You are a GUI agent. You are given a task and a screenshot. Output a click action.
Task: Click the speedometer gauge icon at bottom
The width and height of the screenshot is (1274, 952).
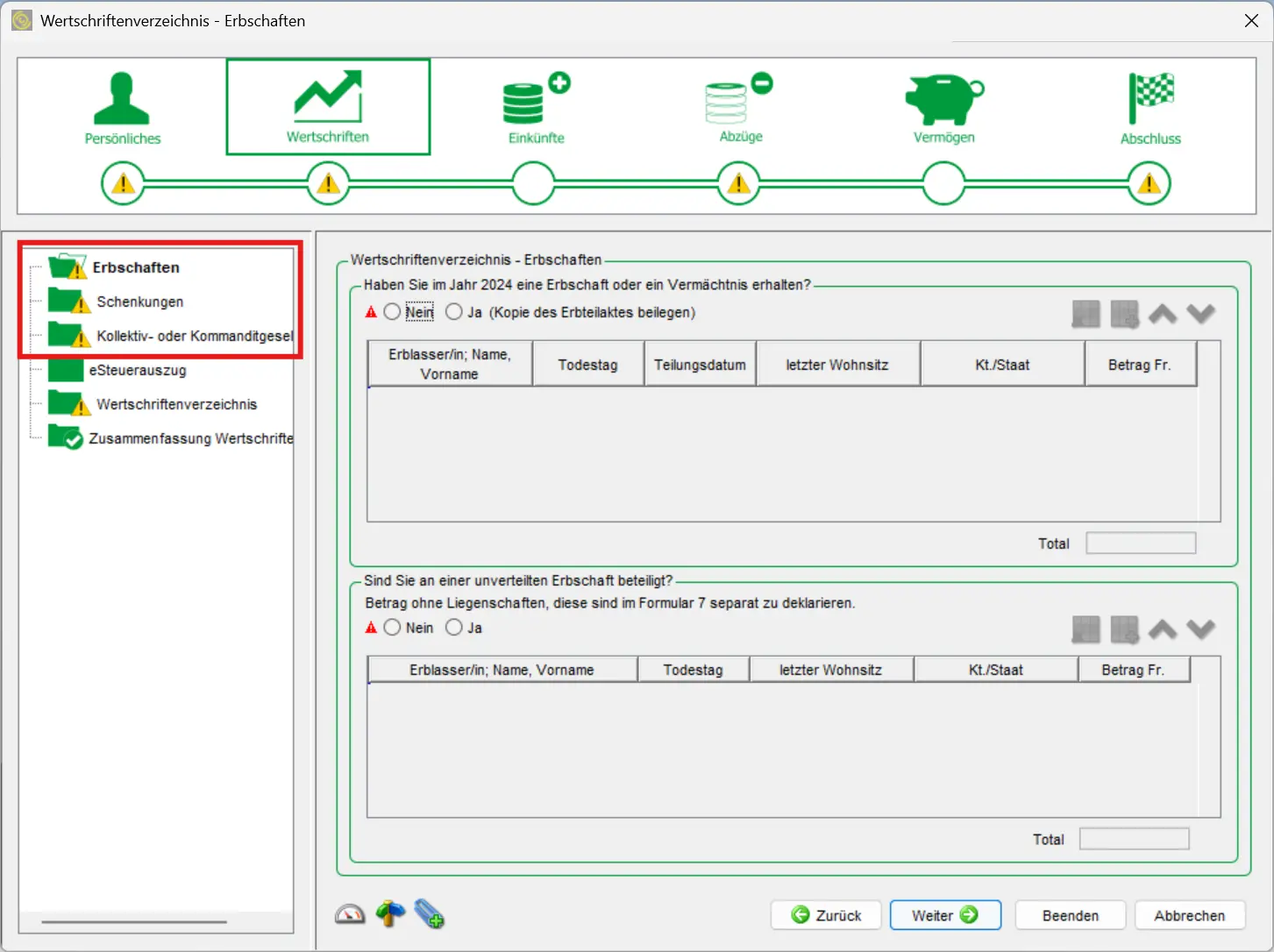pyautogui.click(x=350, y=914)
